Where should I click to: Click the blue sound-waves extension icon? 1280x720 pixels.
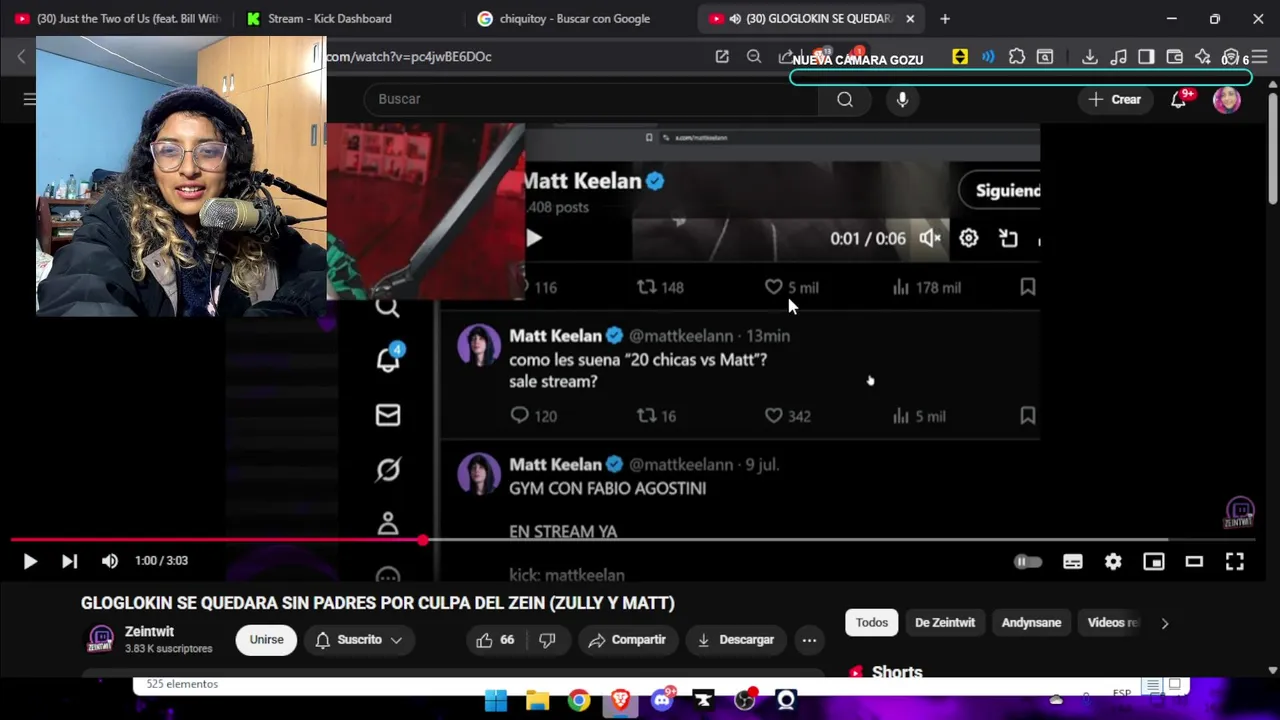tap(988, 57)
